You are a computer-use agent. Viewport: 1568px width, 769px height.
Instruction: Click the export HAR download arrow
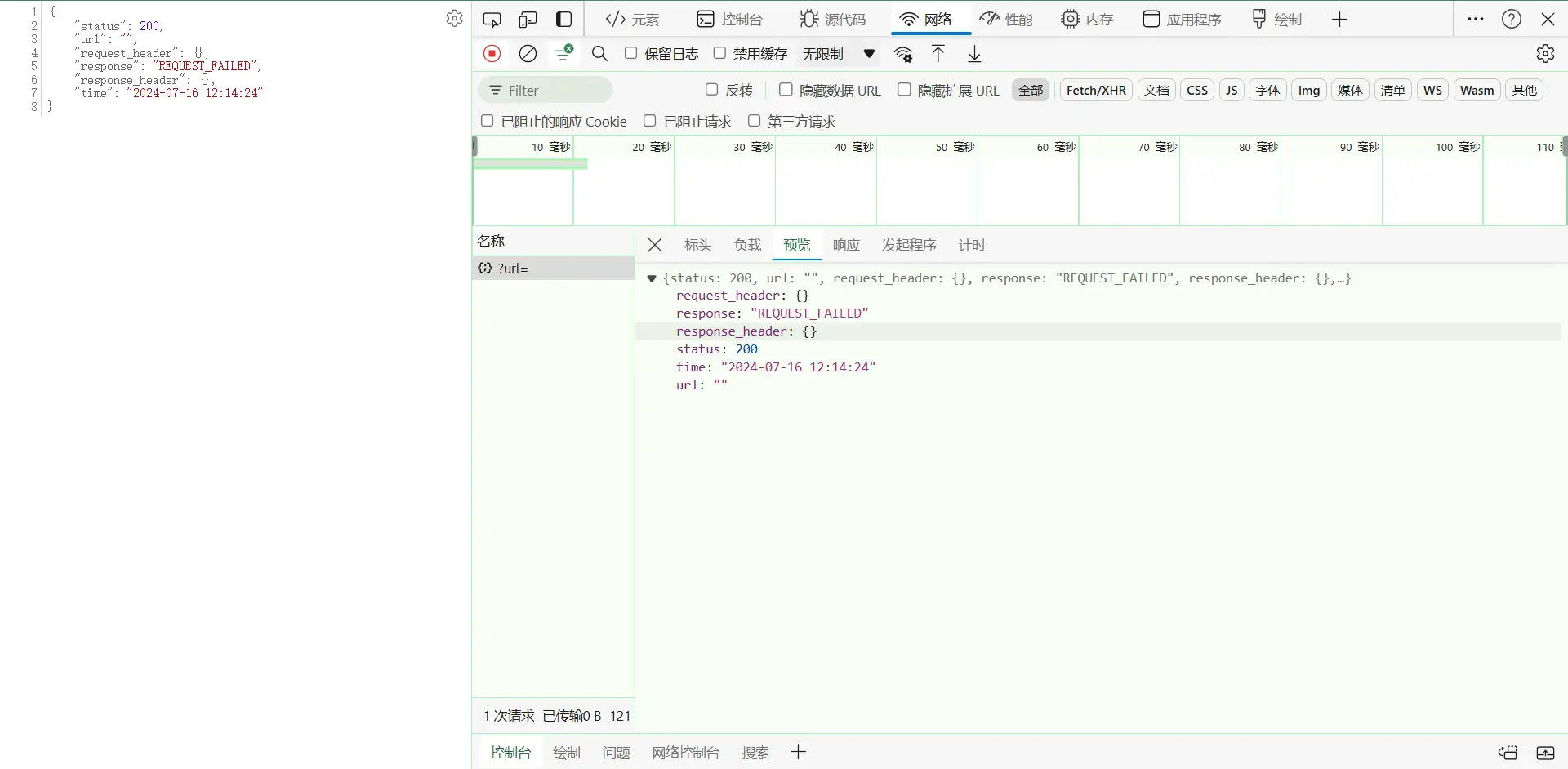tap(974, 54)
